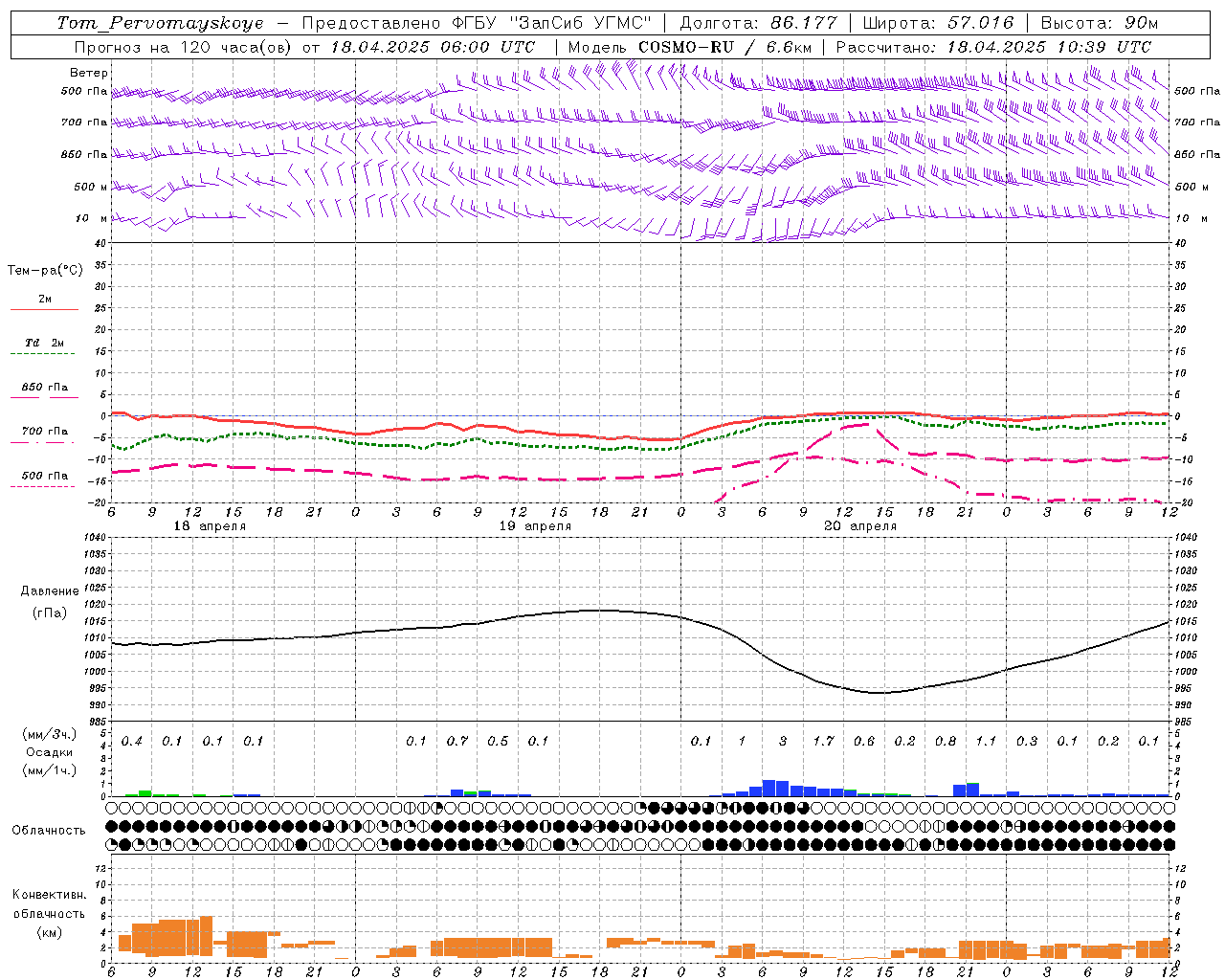Click the date label 20 апреля
Screen dimensions: 1225x980
pos(860,526)
